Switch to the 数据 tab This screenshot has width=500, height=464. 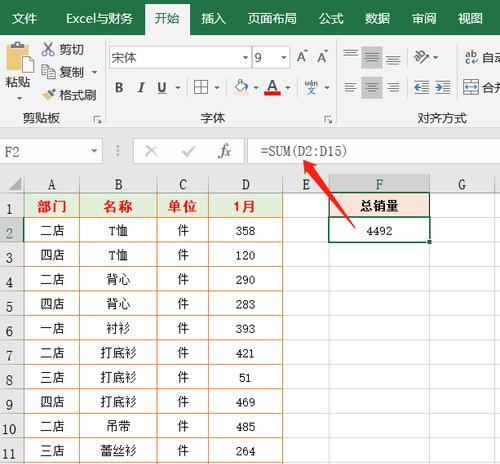tap(377, 18)
